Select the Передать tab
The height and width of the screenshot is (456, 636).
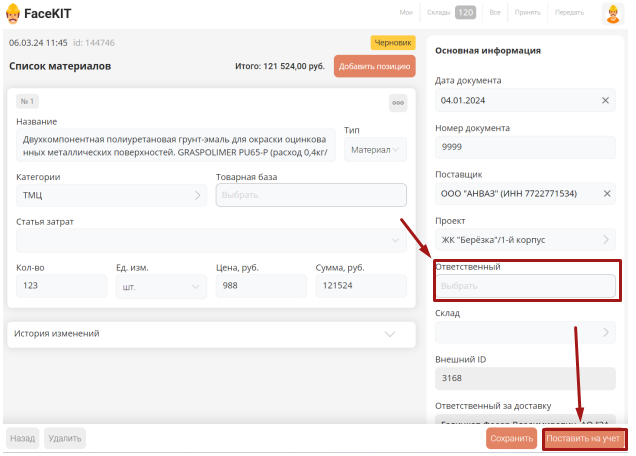coord(569,13)
